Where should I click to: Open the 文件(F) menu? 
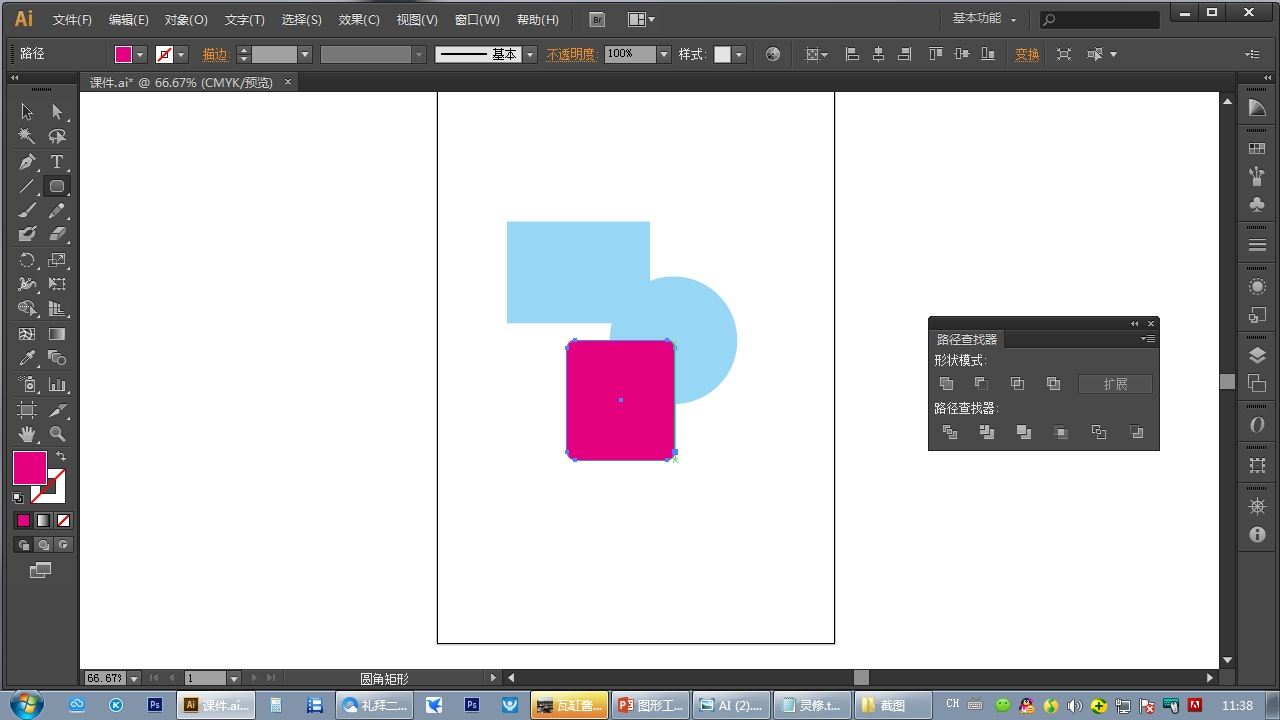click(x=72, y=20)
